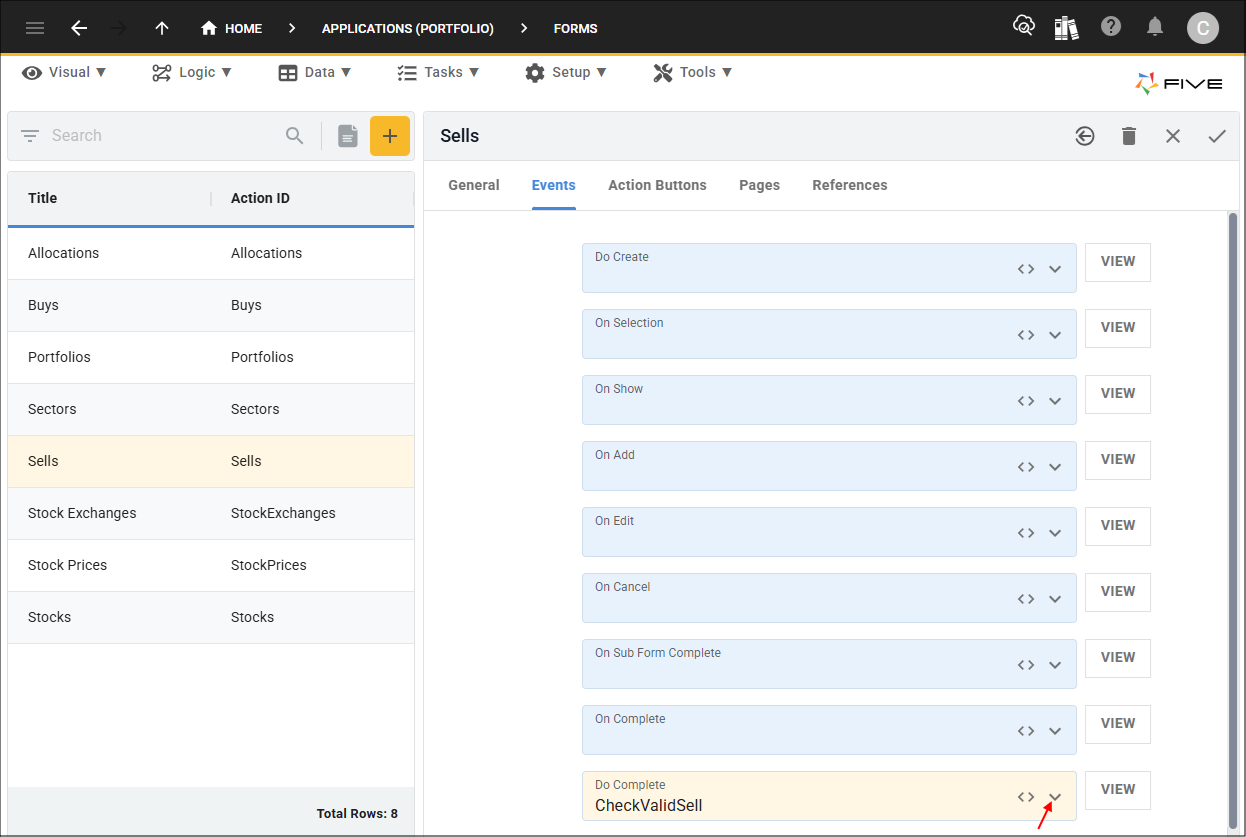Click VIEW beside On Edit
Viewport: 1246px width, 837px height.
(1118, 526)
